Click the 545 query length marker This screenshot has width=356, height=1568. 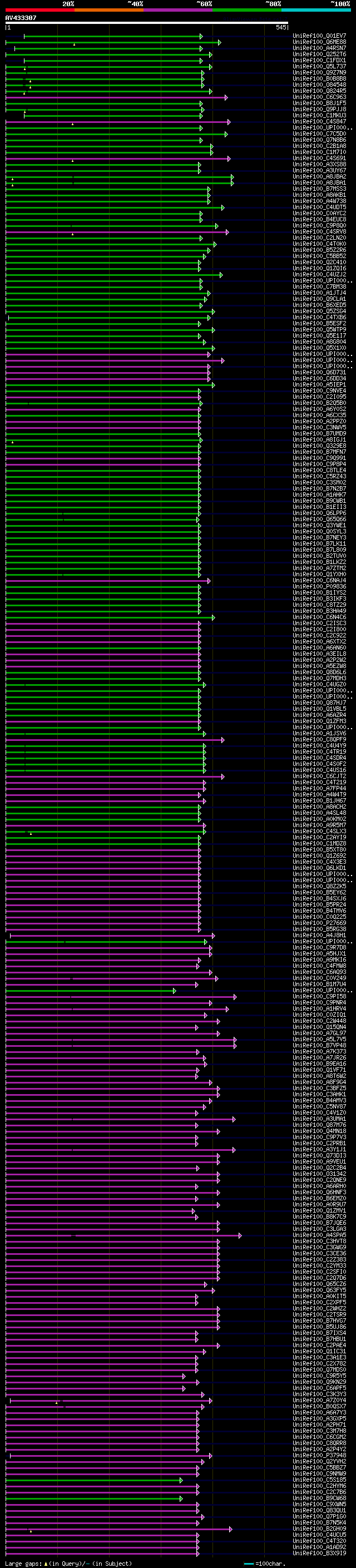[x=280, y=27]
